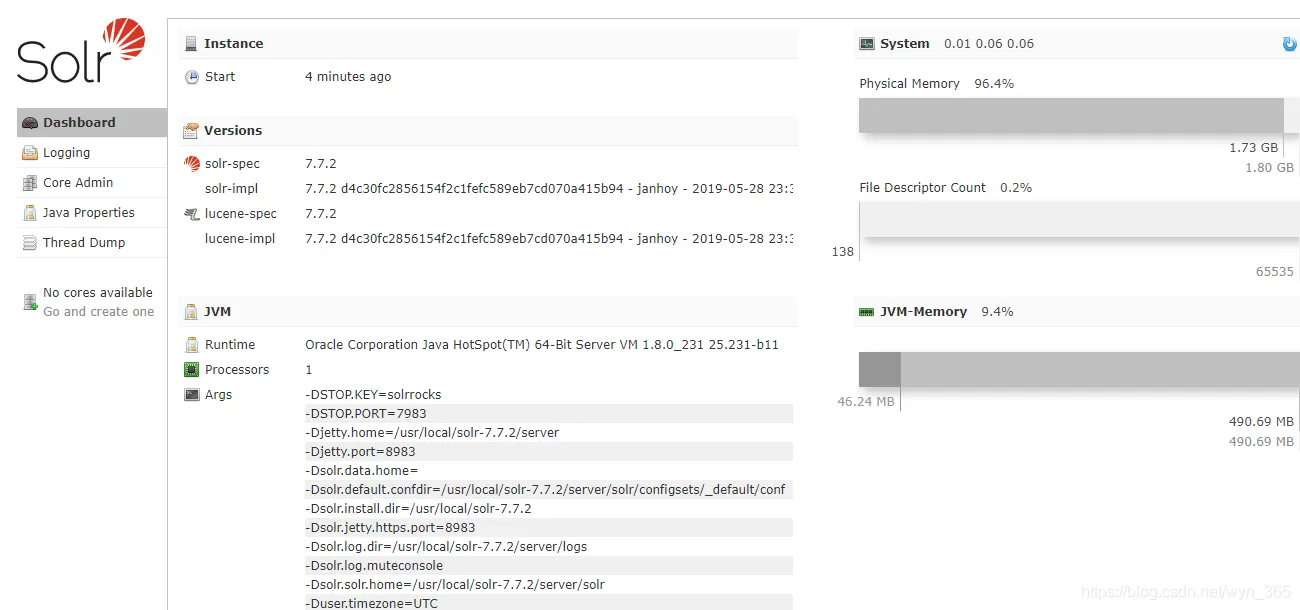
Task: Click the Physical Memory usage bar
Action: [x=1070, y=116]
